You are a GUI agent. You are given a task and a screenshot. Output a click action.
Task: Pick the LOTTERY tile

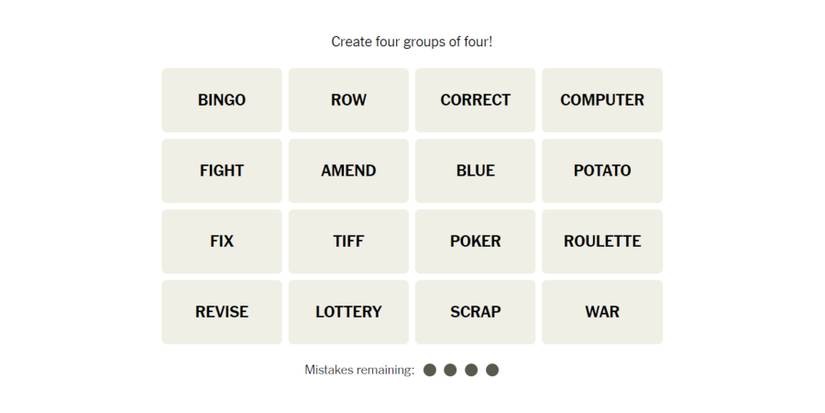(x=348, y=312)
